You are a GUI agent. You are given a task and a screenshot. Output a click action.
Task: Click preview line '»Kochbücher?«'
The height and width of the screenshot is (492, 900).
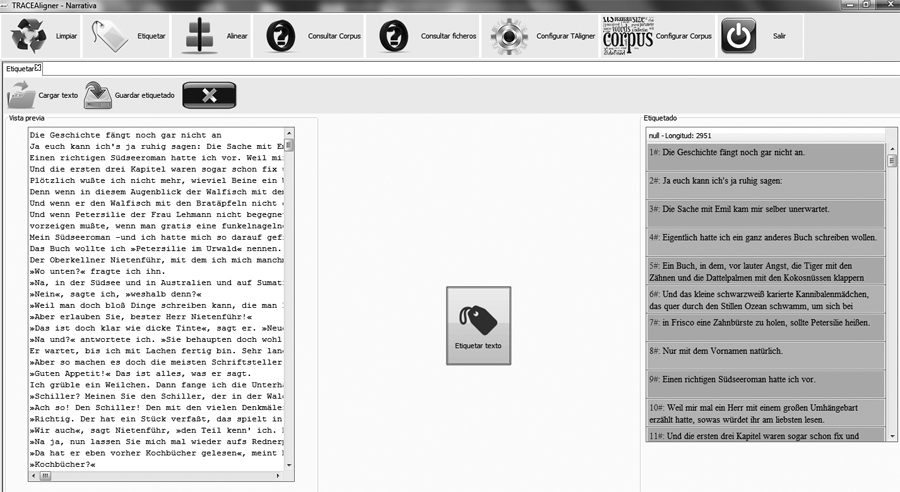(x=63, y=464)
